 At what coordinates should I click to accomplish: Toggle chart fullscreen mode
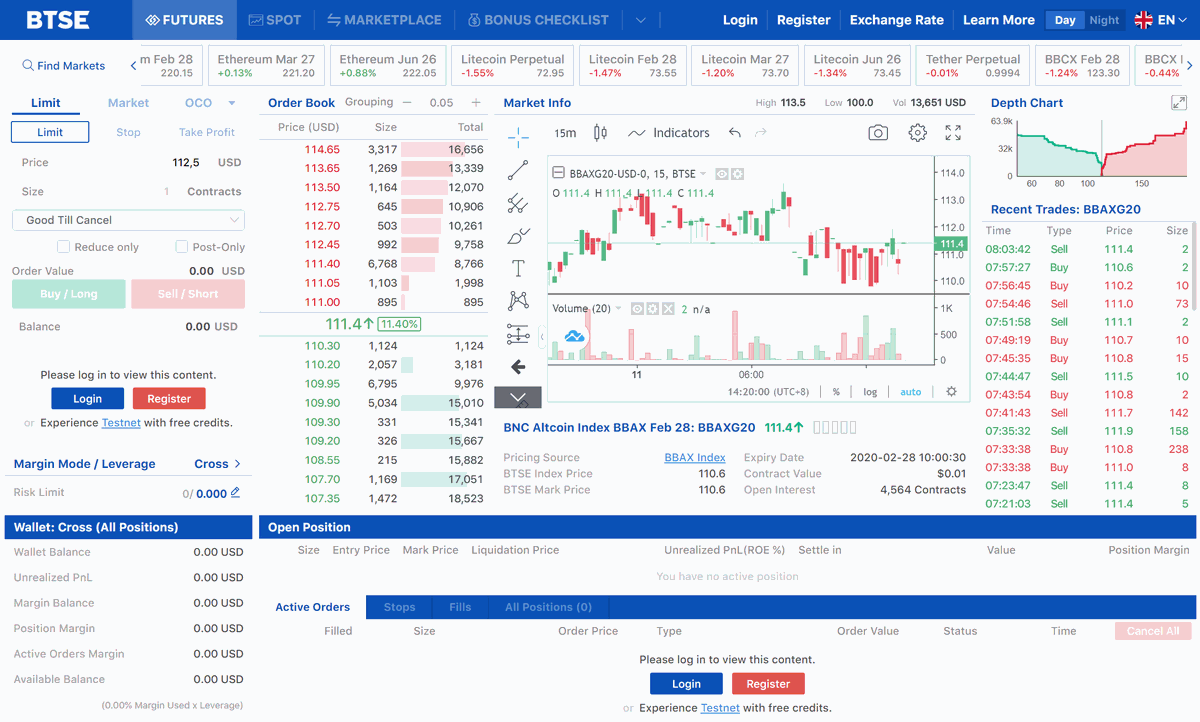[953, 133]
